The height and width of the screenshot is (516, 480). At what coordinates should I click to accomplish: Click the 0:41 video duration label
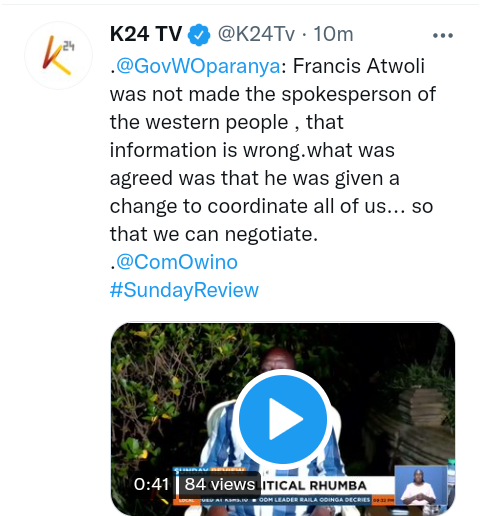151,484
